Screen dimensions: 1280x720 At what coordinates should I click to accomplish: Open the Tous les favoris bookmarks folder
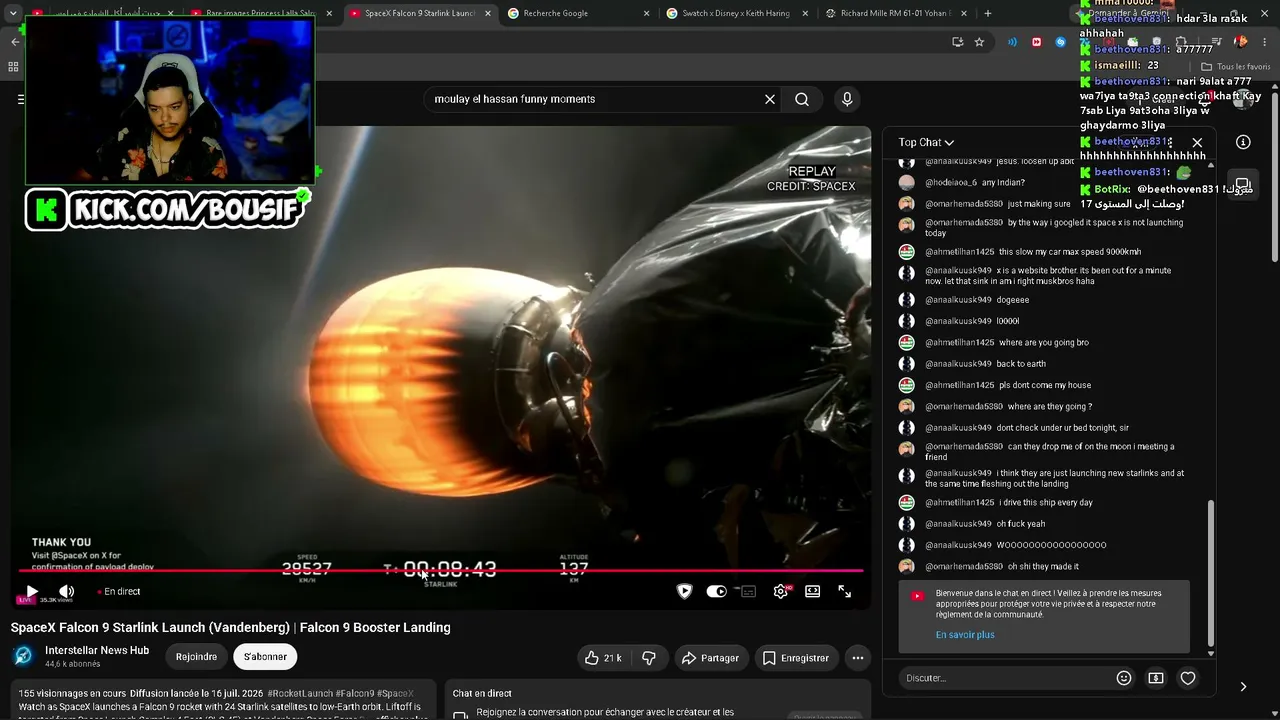pyautogui.click(x=1236, y=67)
